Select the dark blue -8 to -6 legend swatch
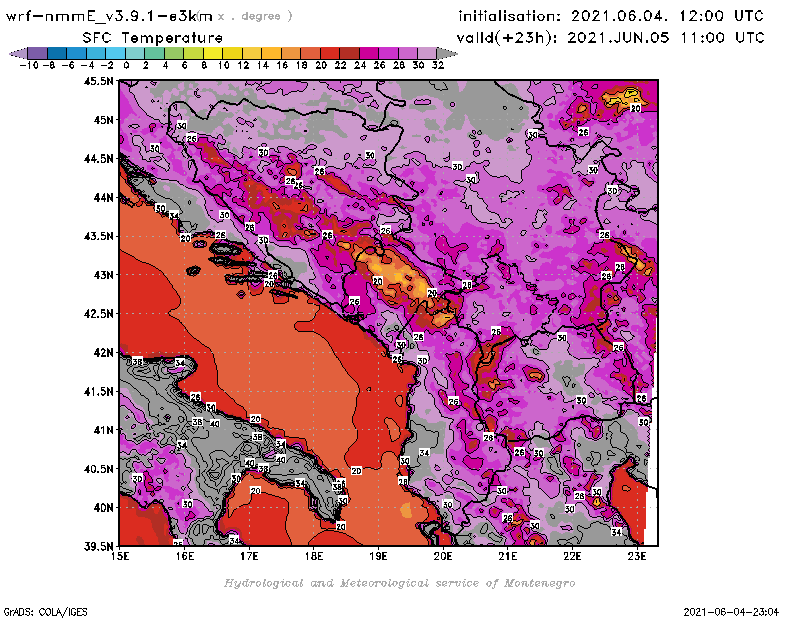 point(57,53)
